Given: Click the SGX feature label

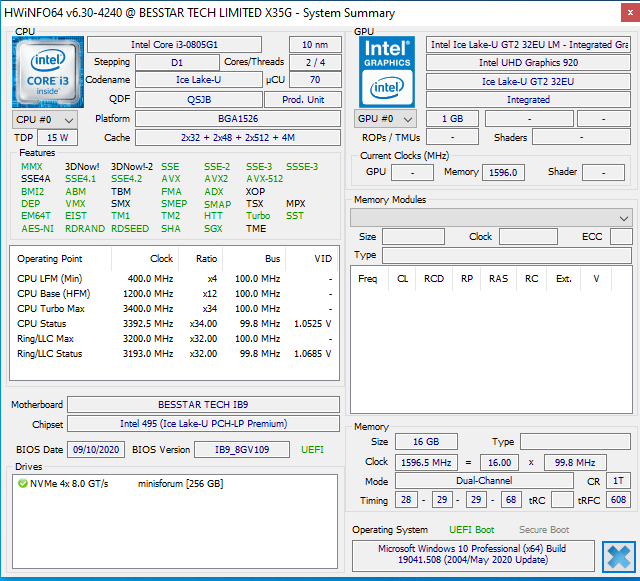Looking at the screenshot, I should click(213, 229).
